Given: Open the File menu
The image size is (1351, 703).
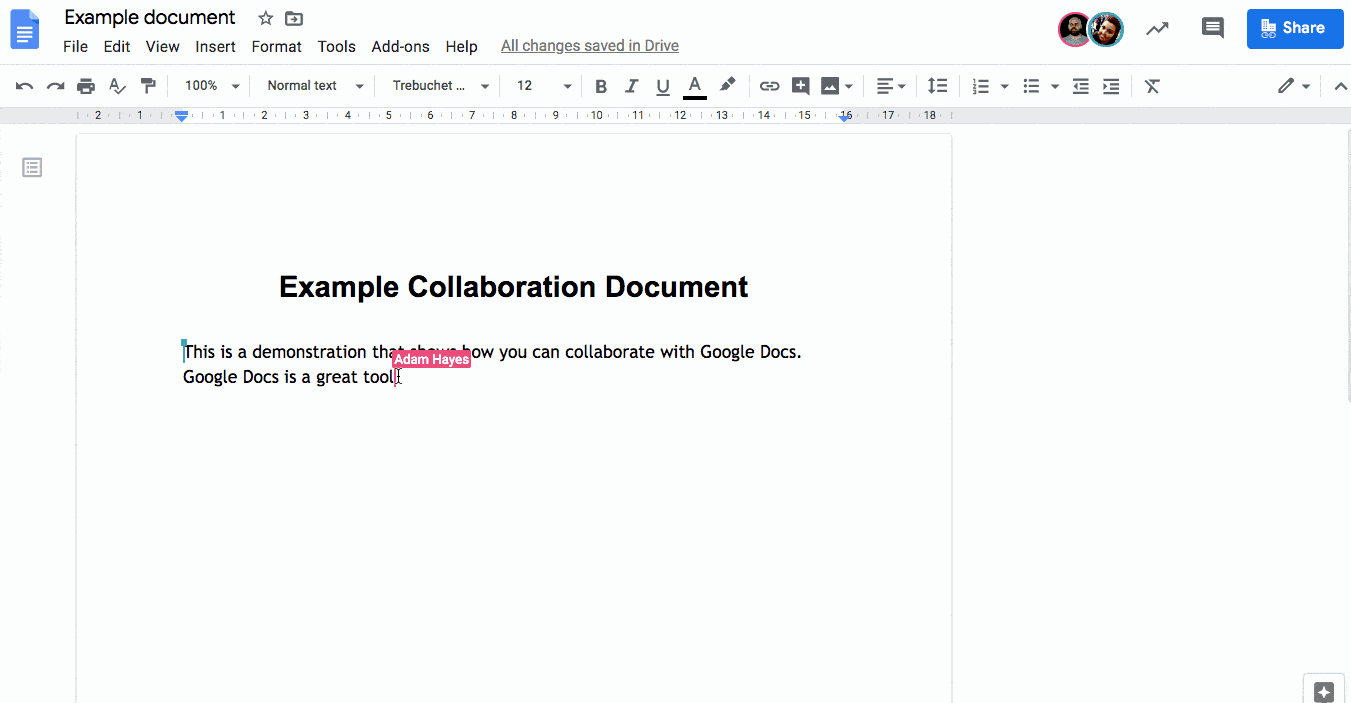Looking at the screenshot, I should pos(75,46).
